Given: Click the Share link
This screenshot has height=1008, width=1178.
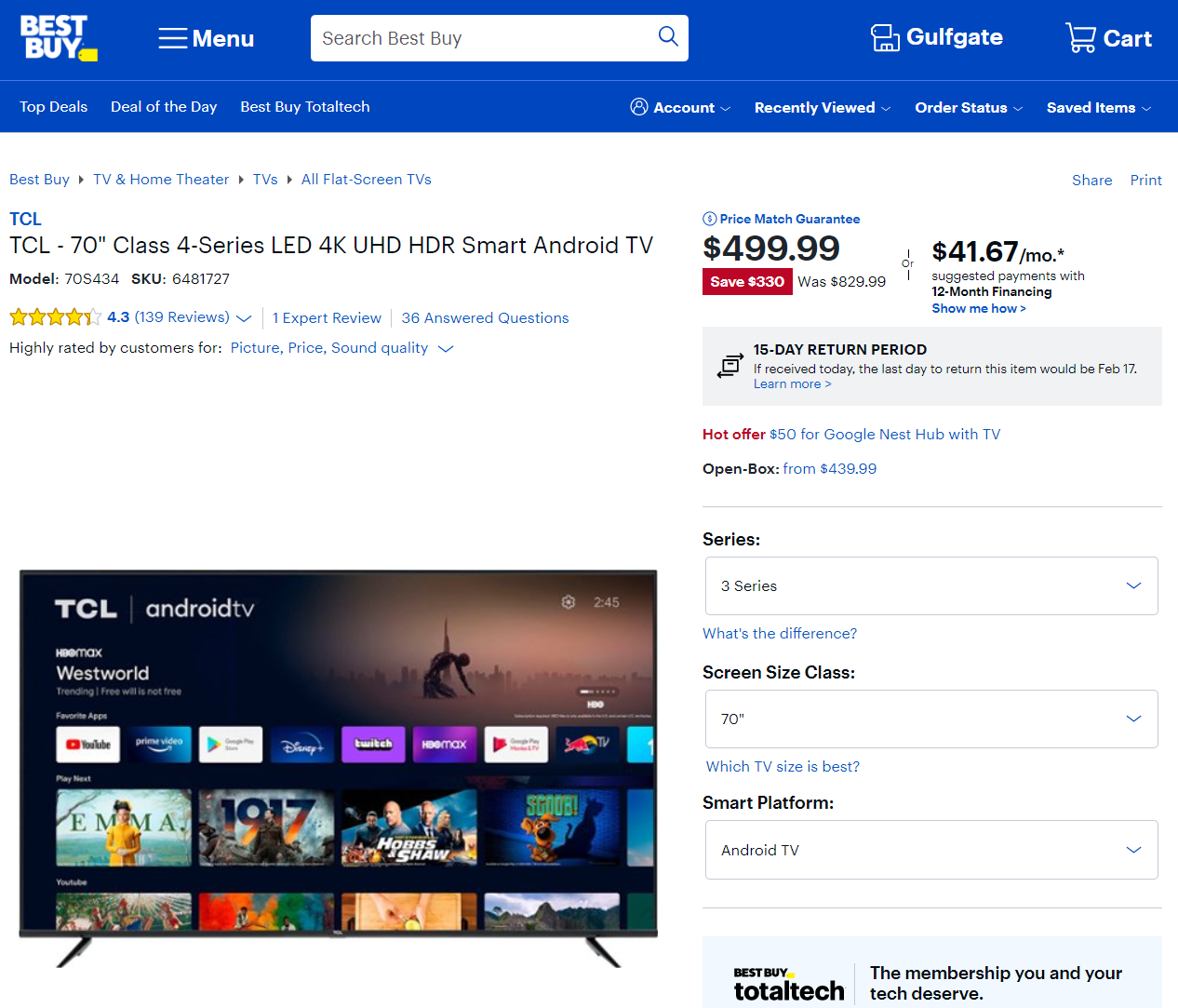Looking at the screenshot, I should pyautogui.click(x=1092, y=181).
